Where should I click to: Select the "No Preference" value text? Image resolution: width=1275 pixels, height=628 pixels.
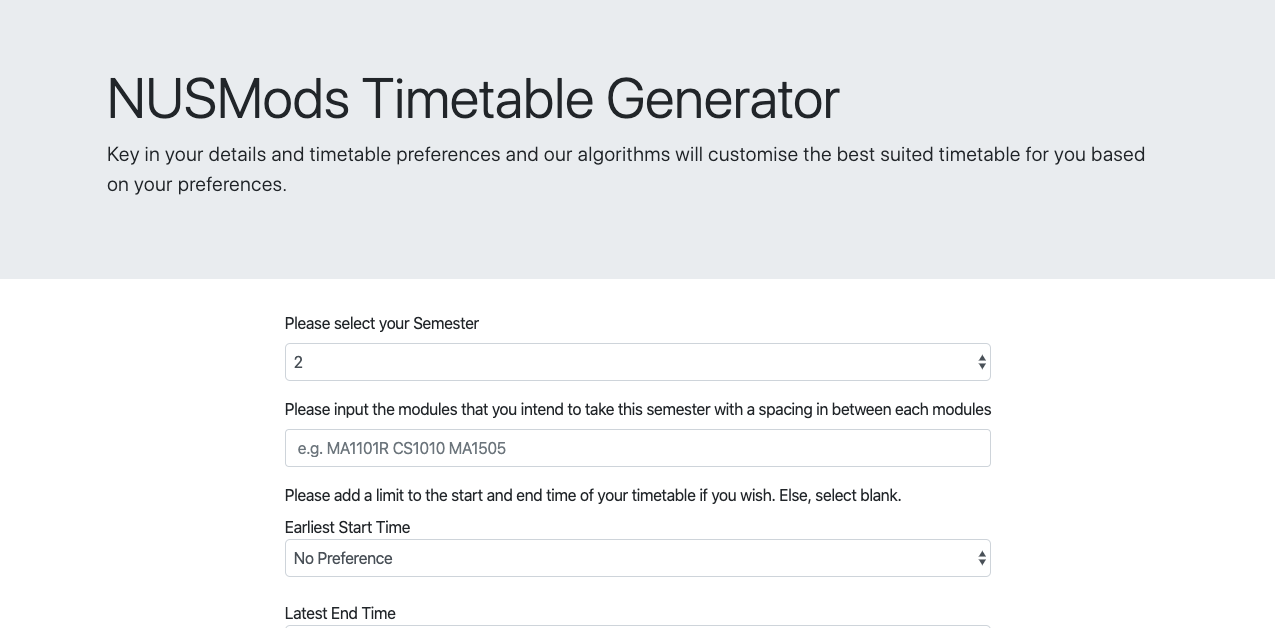coord(343,558)
